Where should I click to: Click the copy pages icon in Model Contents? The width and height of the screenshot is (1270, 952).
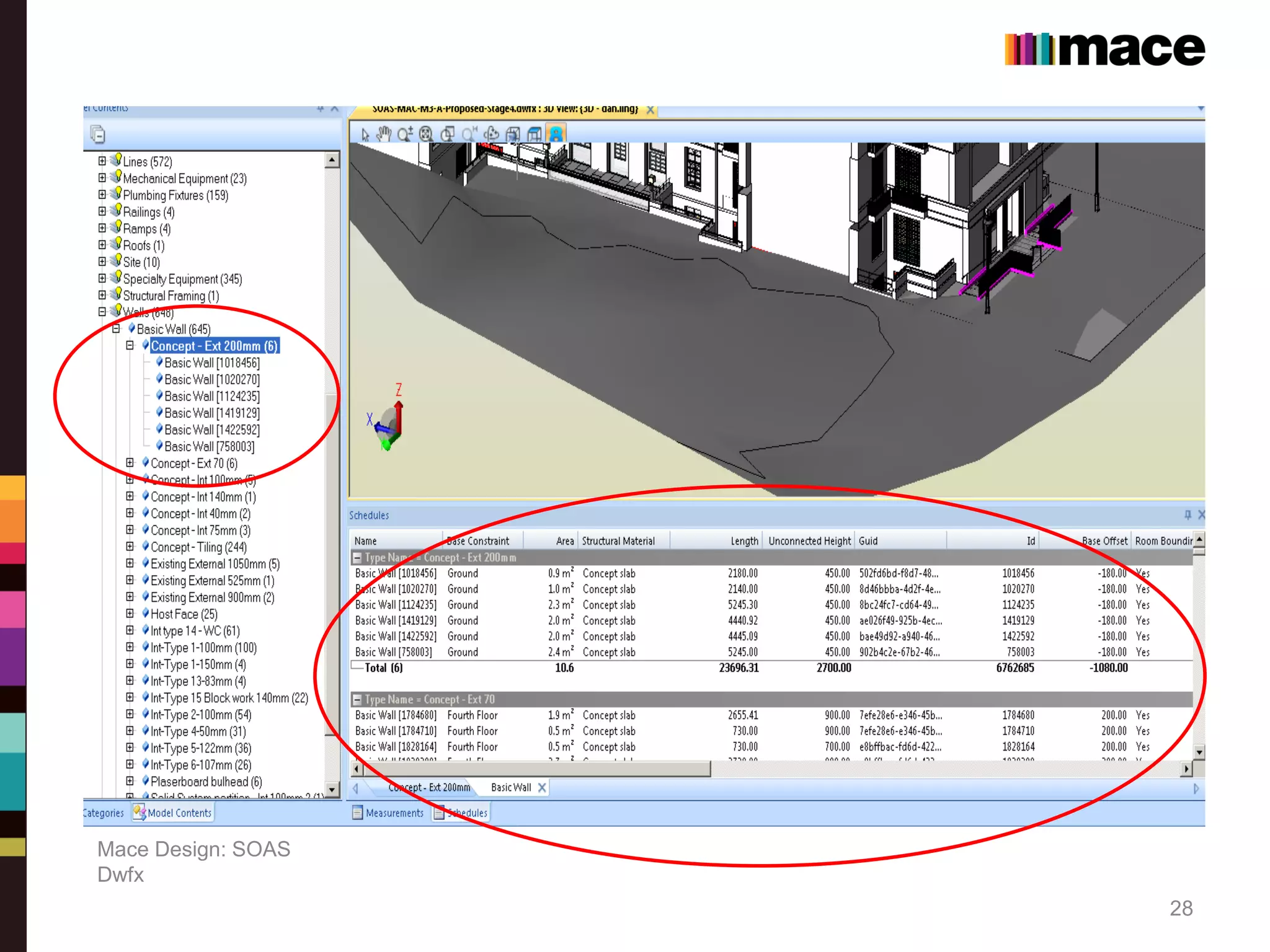click(97, 134)
